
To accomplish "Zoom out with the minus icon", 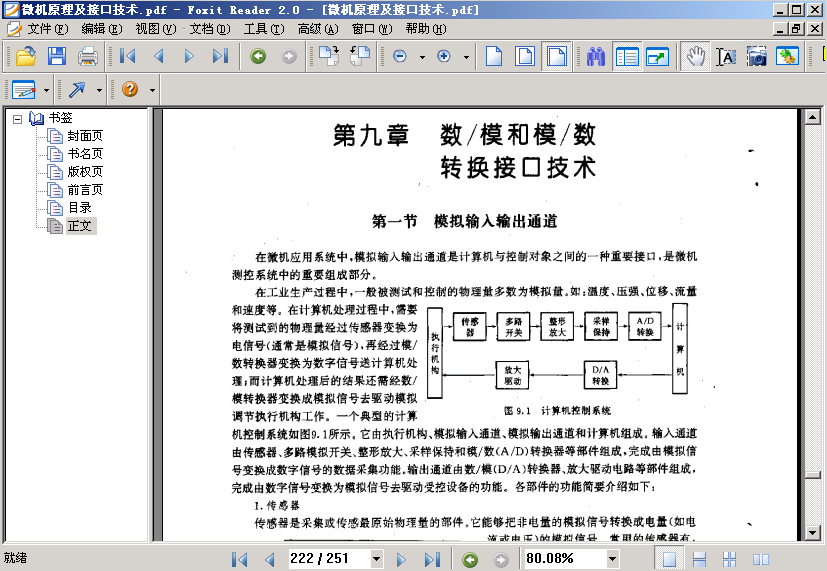I will [400, 56].
